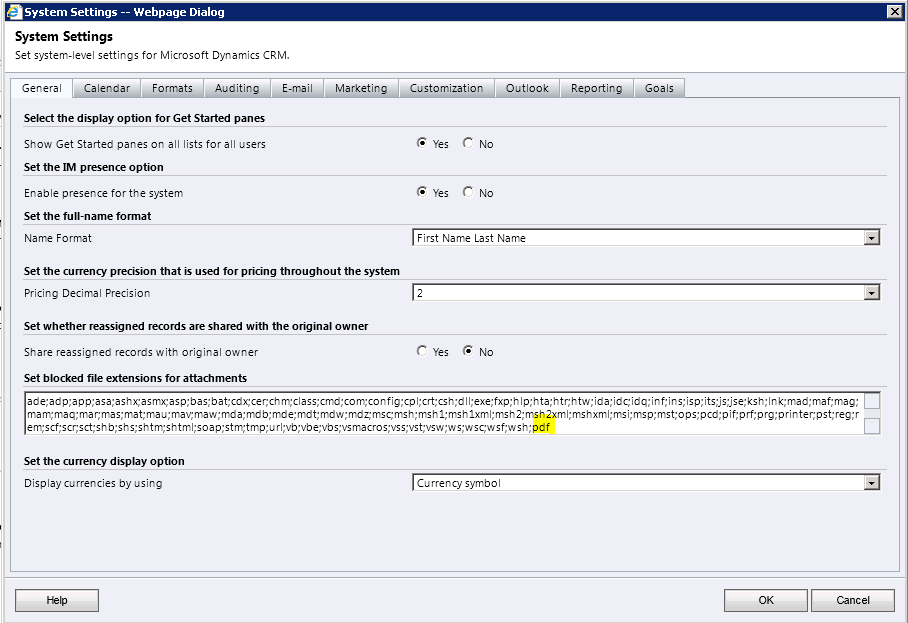The height and width of the screenshot is (623, 908).
Task: Close the System Settings dialog window
Action: [894, 12]
